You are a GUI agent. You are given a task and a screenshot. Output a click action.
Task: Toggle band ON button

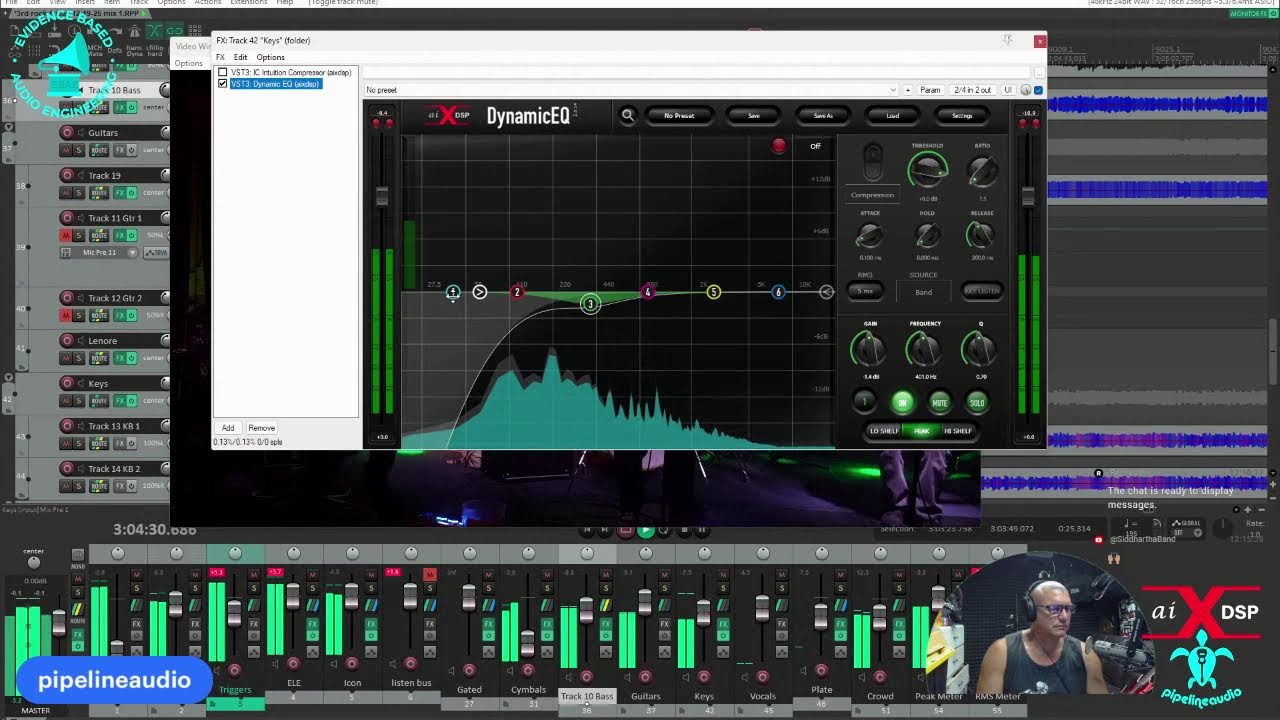pyautogui.click(x=902, y=402)
